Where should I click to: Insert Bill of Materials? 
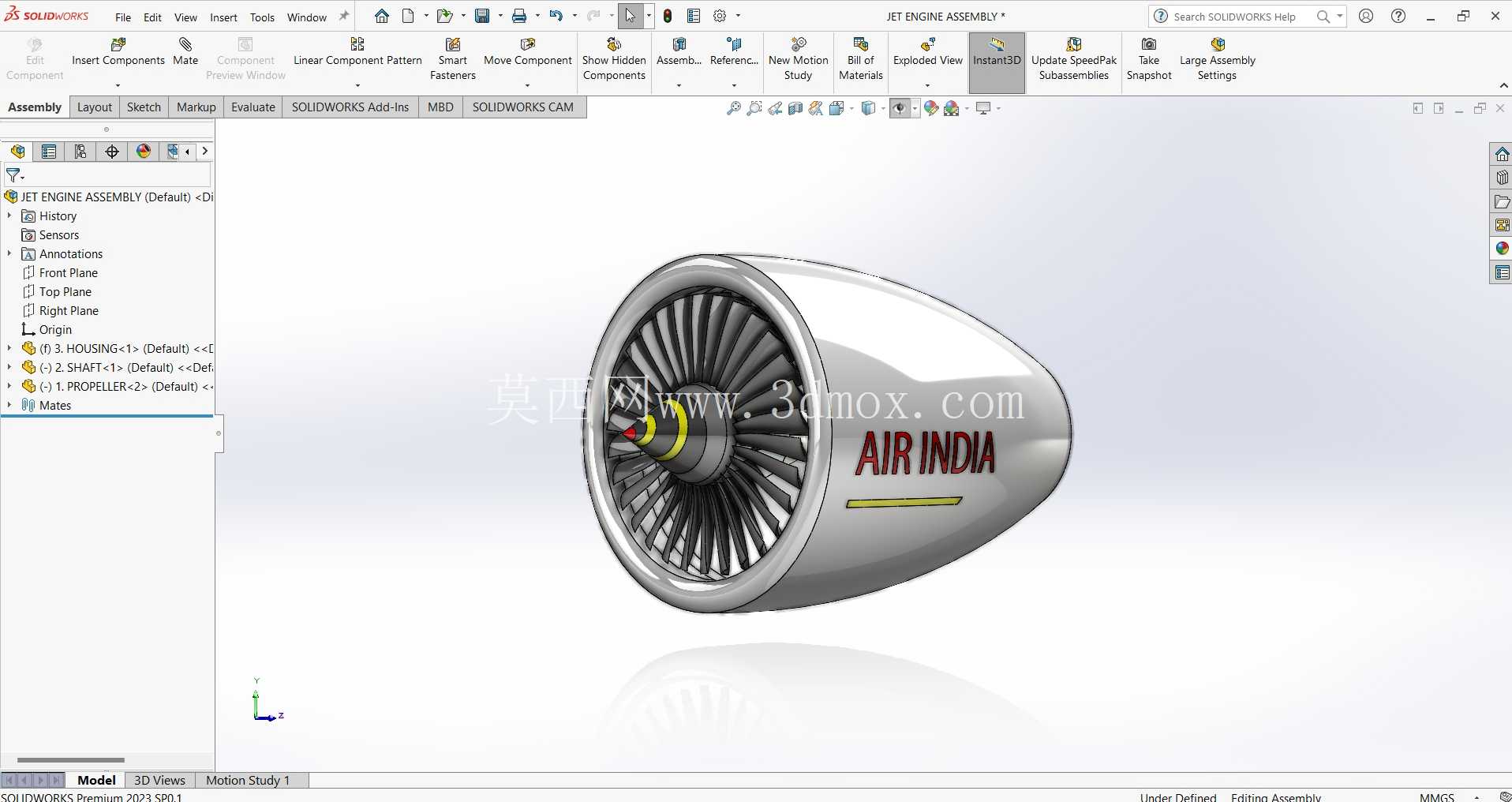click(x=861, y=59)
